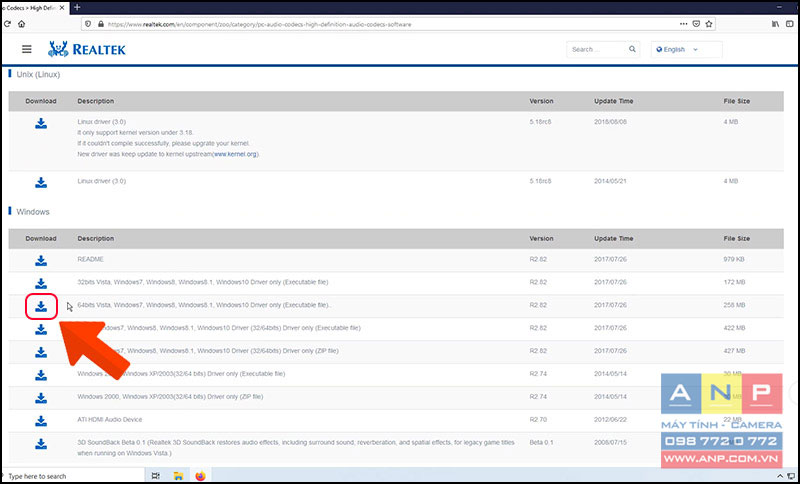The width and height of the screenshot is (800, 484).
Task: Click the 172 MB file size
Action: (734, 282)
